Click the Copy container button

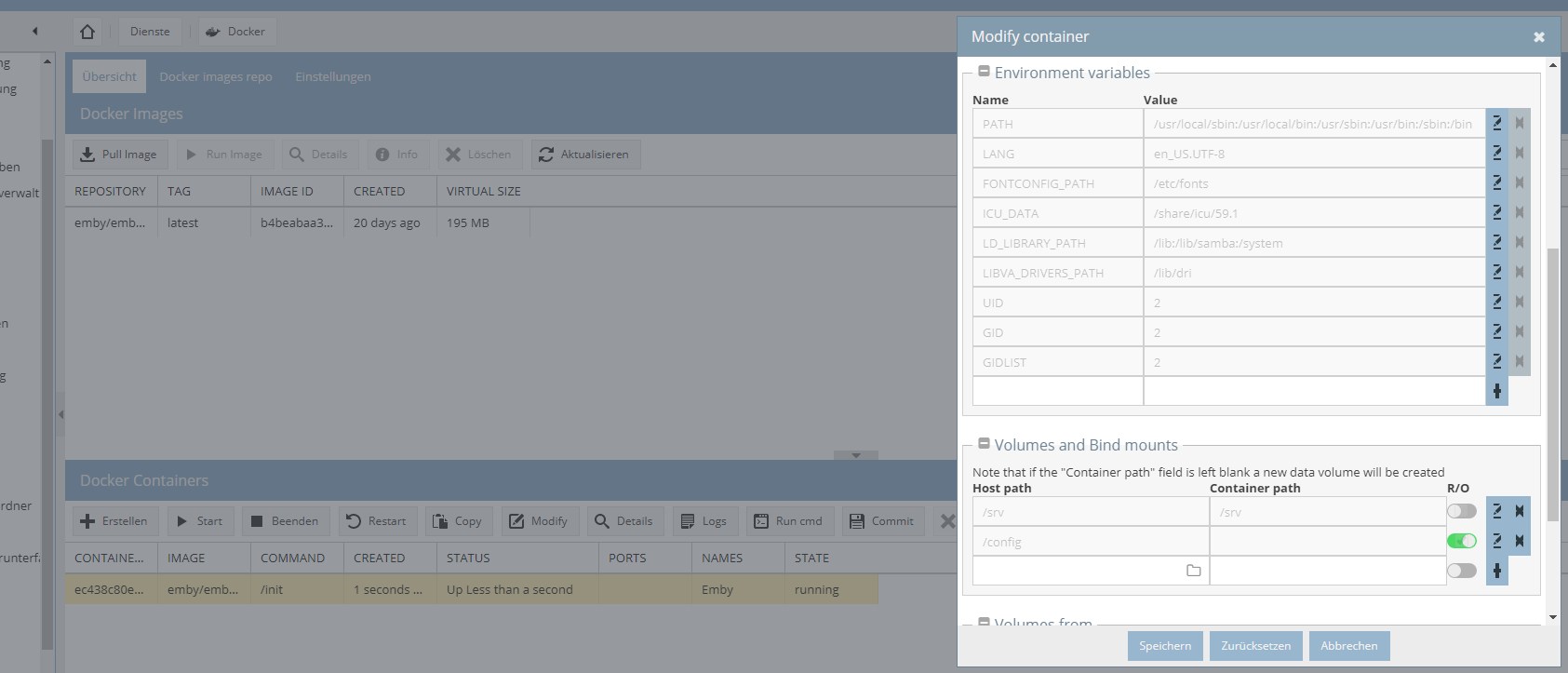tap(459, 521)
